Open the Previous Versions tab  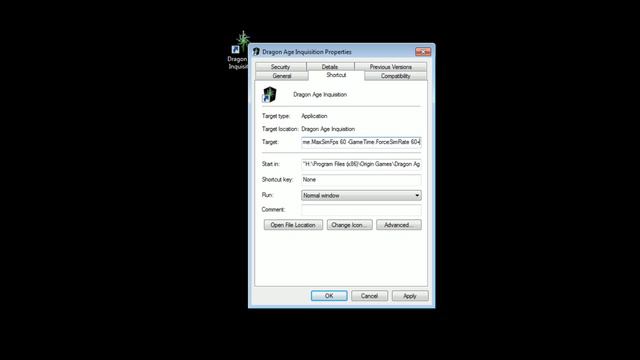(391, 67)
